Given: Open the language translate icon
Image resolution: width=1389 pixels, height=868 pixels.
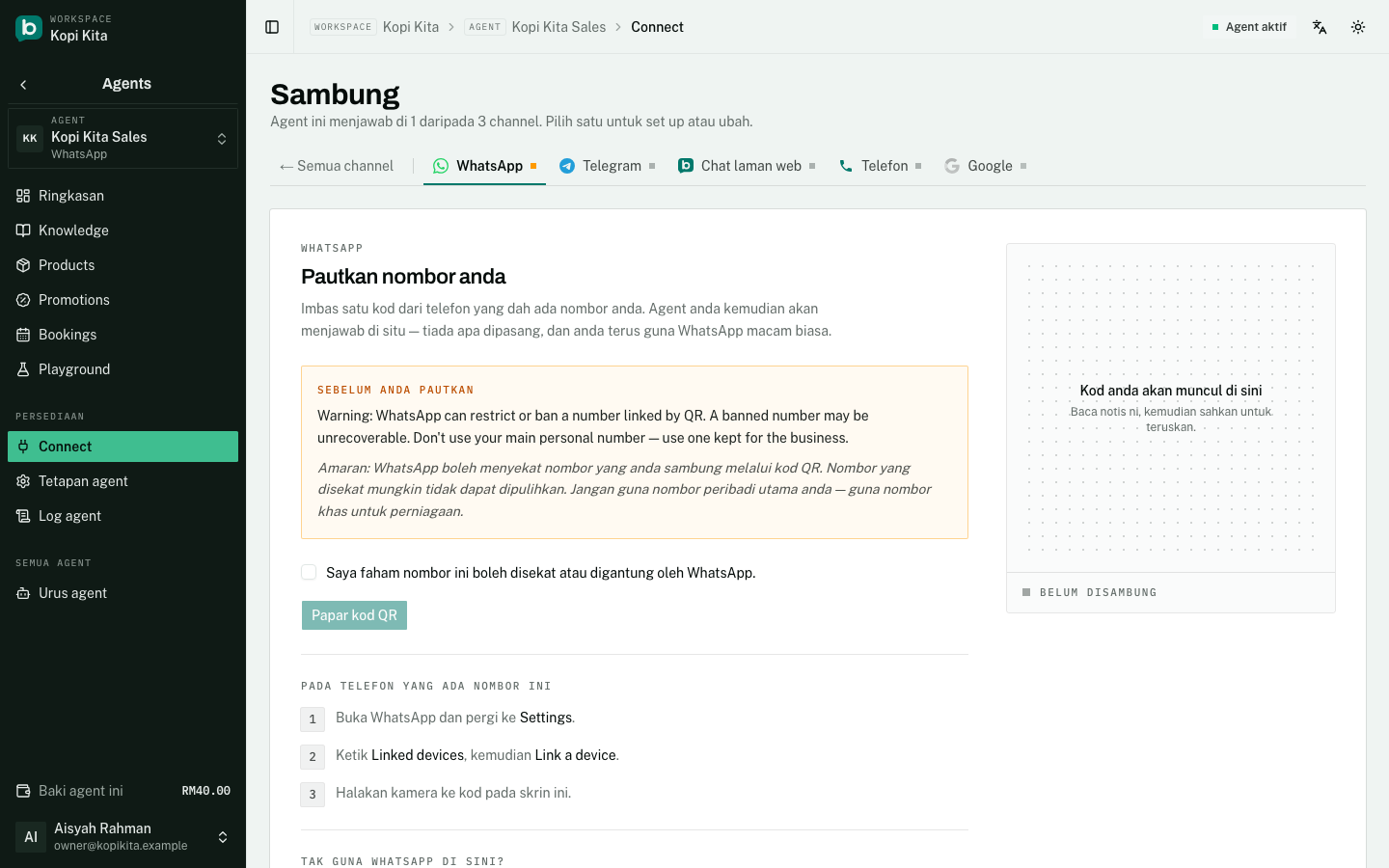Looking at the screenshot, I should (1320, 27).
